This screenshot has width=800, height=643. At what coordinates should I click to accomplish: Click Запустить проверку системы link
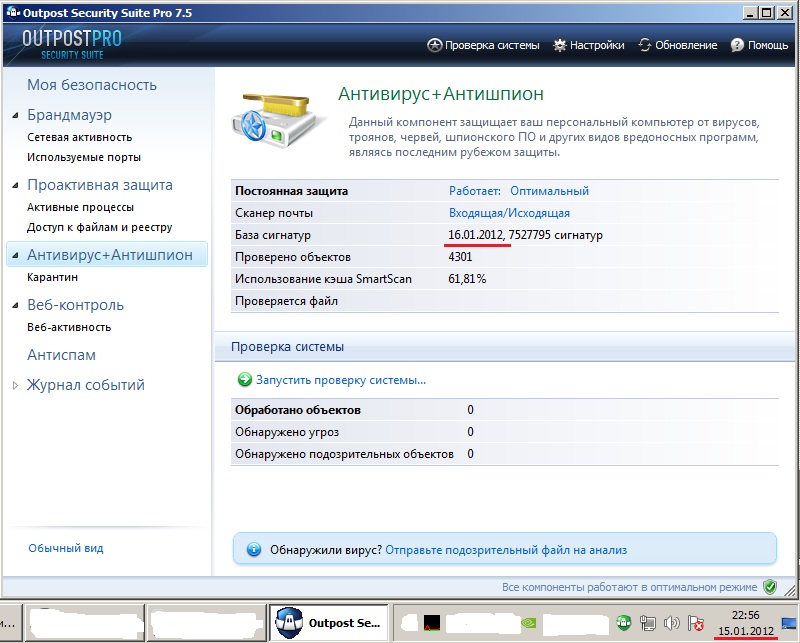(x=341, y=380)
